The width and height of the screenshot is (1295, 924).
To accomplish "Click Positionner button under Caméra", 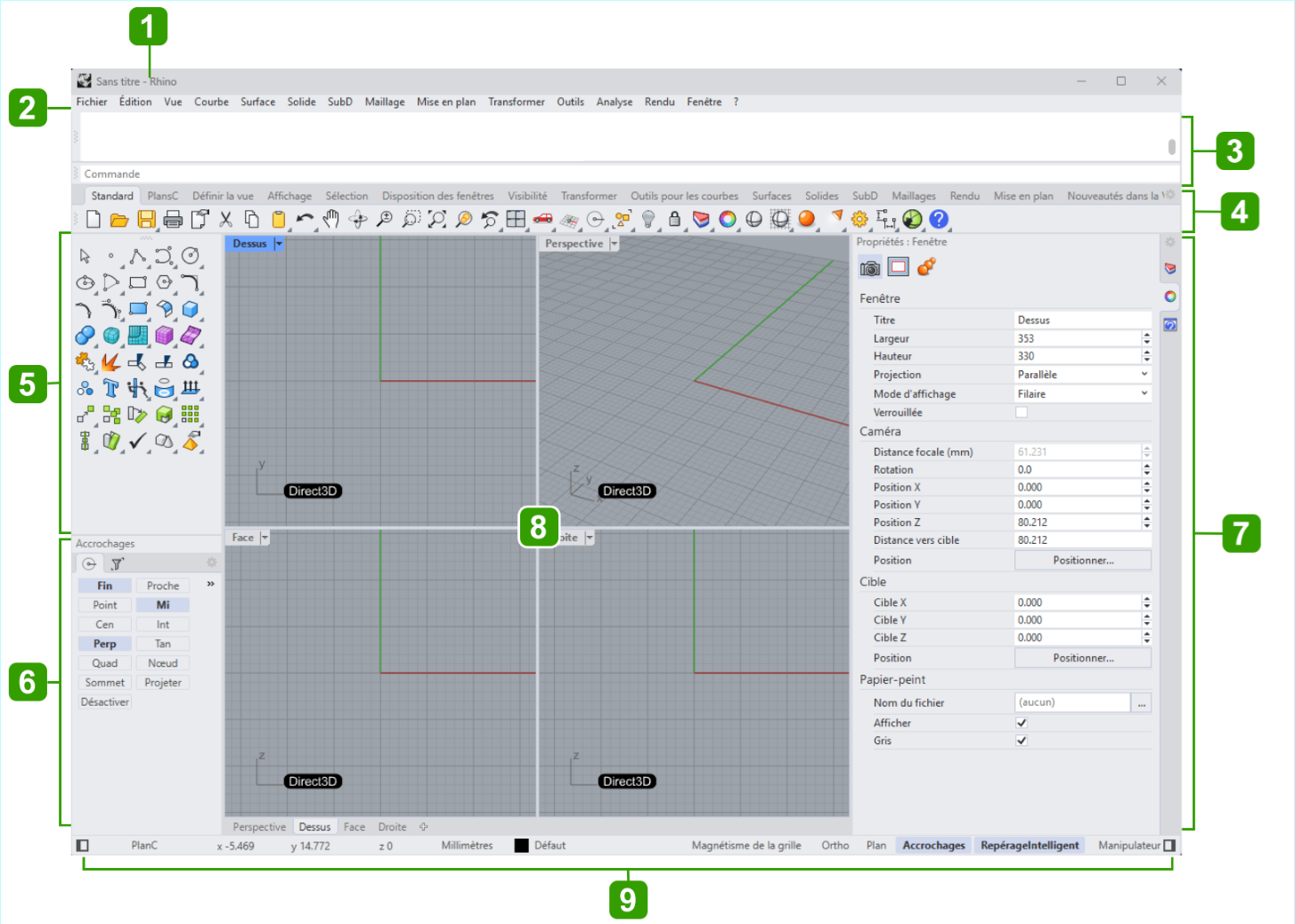I will pos(1083,560).
